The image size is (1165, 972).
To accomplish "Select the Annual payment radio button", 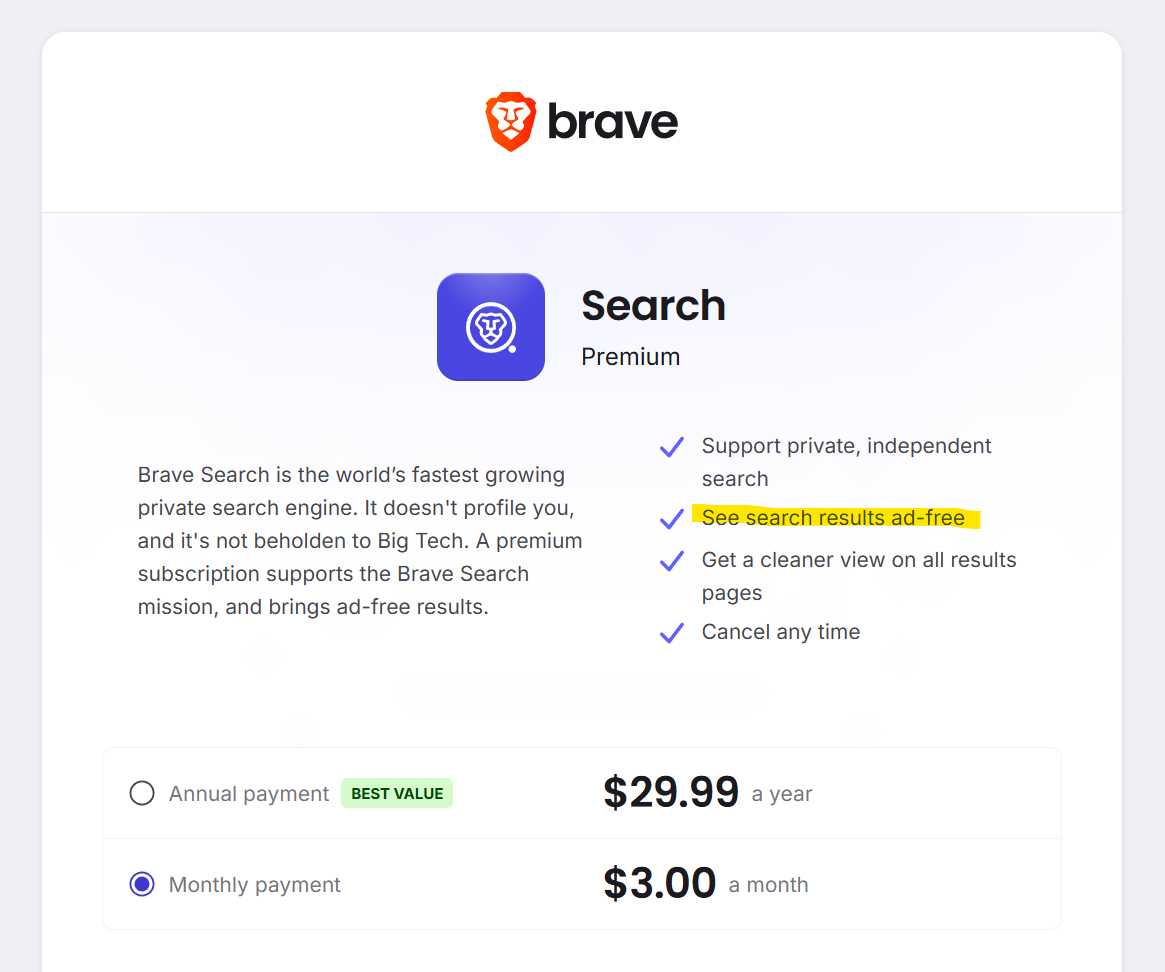I will pos(142,792).
